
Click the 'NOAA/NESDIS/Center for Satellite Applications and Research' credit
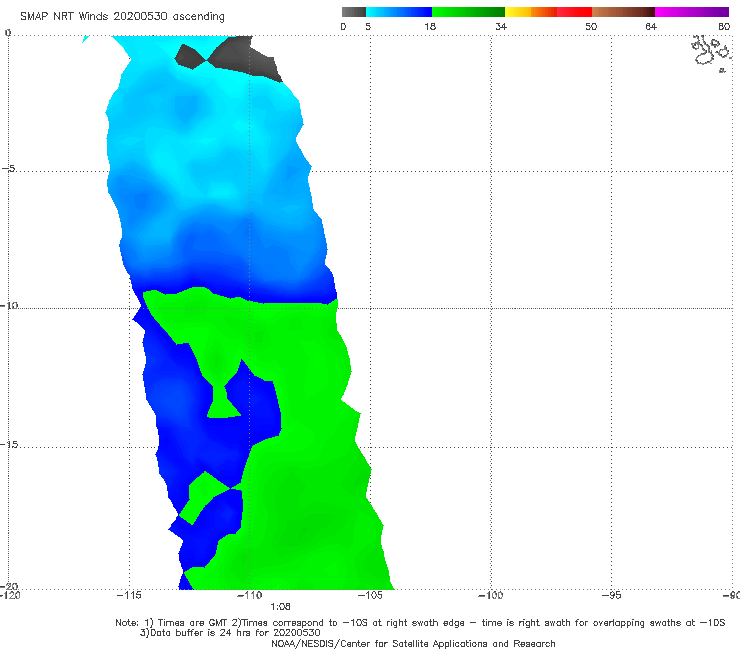(x=413, y=644)
